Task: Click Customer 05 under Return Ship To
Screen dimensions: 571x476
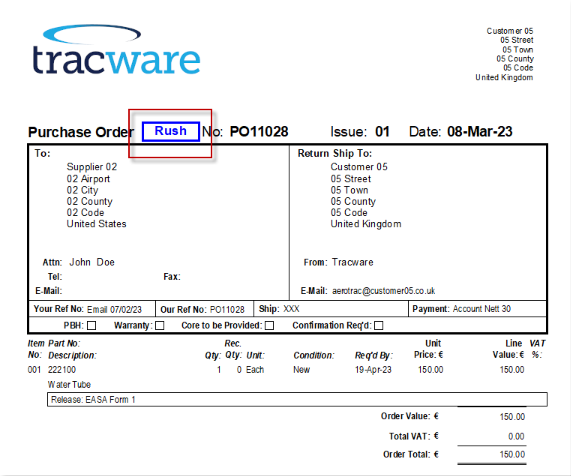Action: (x=359, y=167)
